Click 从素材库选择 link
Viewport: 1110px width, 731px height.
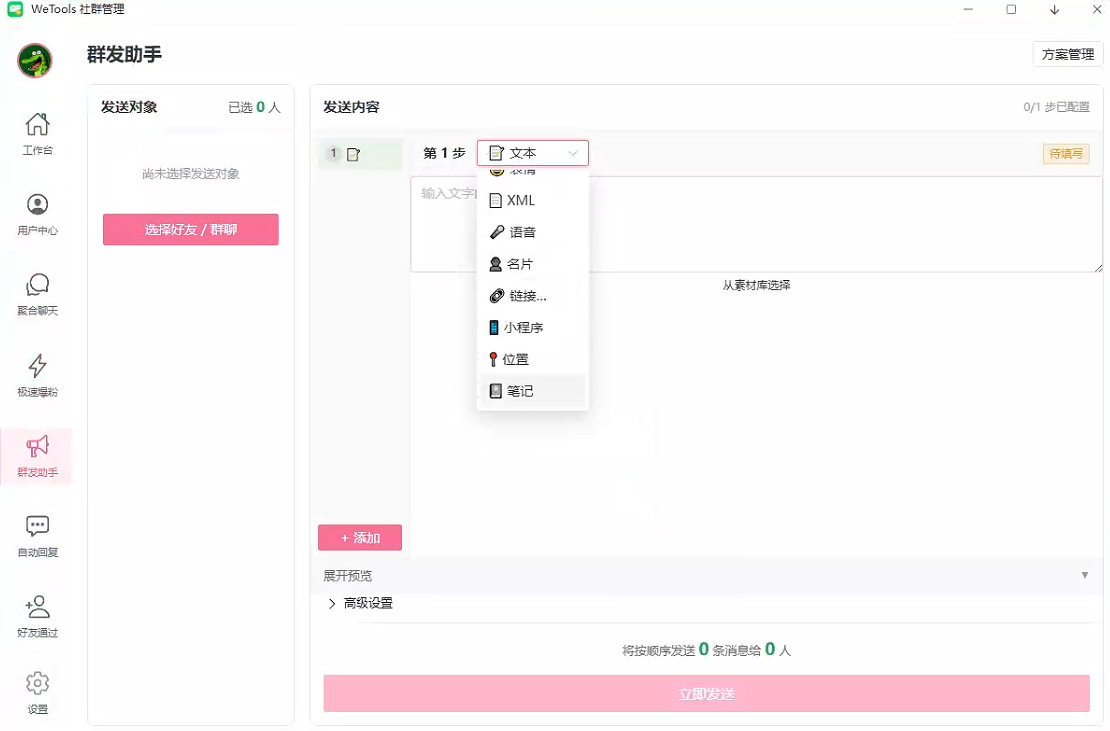(x=756, y=285)
